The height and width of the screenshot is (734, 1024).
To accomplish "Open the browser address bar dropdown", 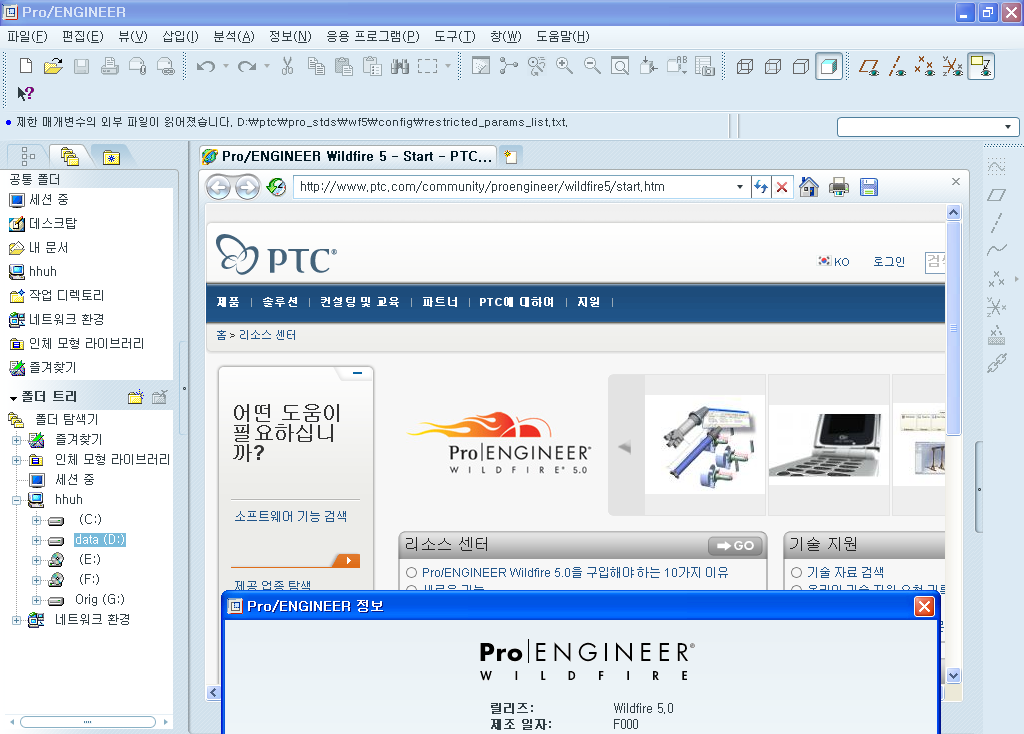I will coord(740,187).
